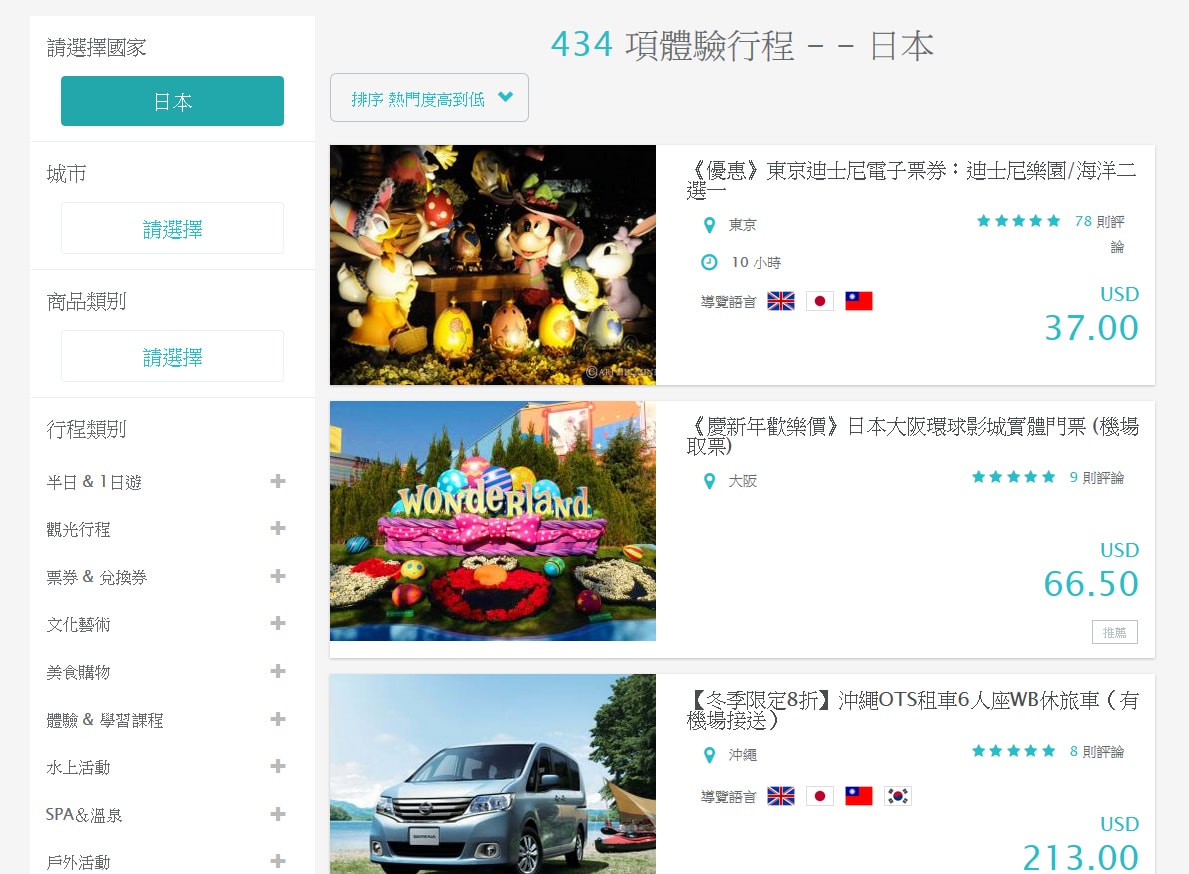Open the 排序 熱門度高到低 sort dropdown
This screenshot has width=1189, height=874.
[x=429, y=97]
